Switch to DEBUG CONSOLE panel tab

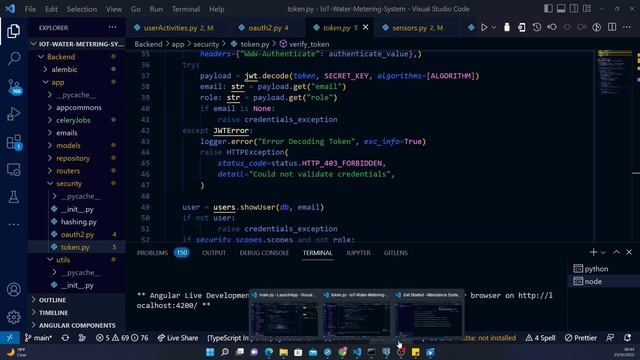[x=264, y=253]
